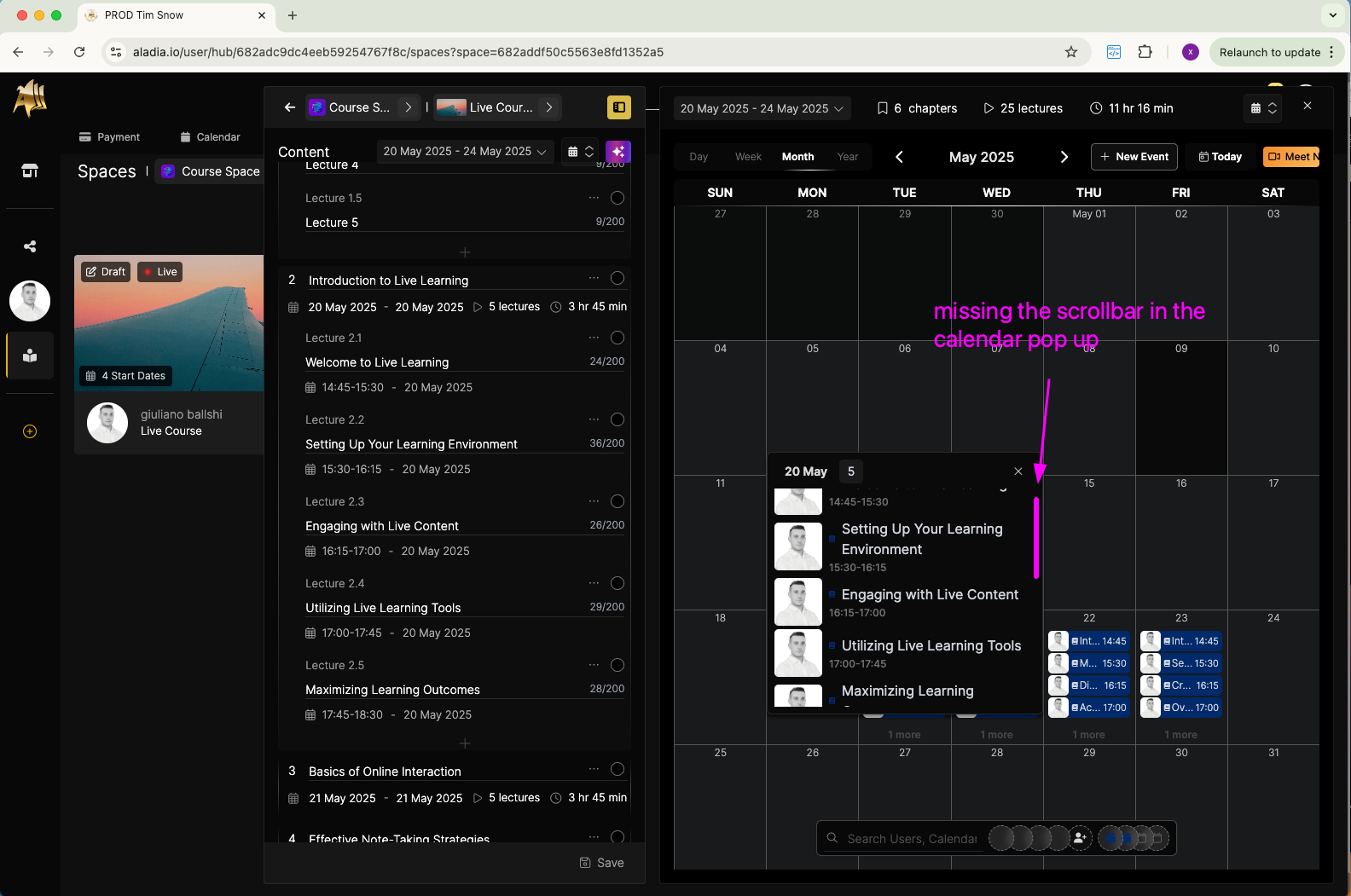This screenshot has height=896, width=1351.
Task: Open the calendar view selector in Content panel
Action: click(x=581, y=152)
